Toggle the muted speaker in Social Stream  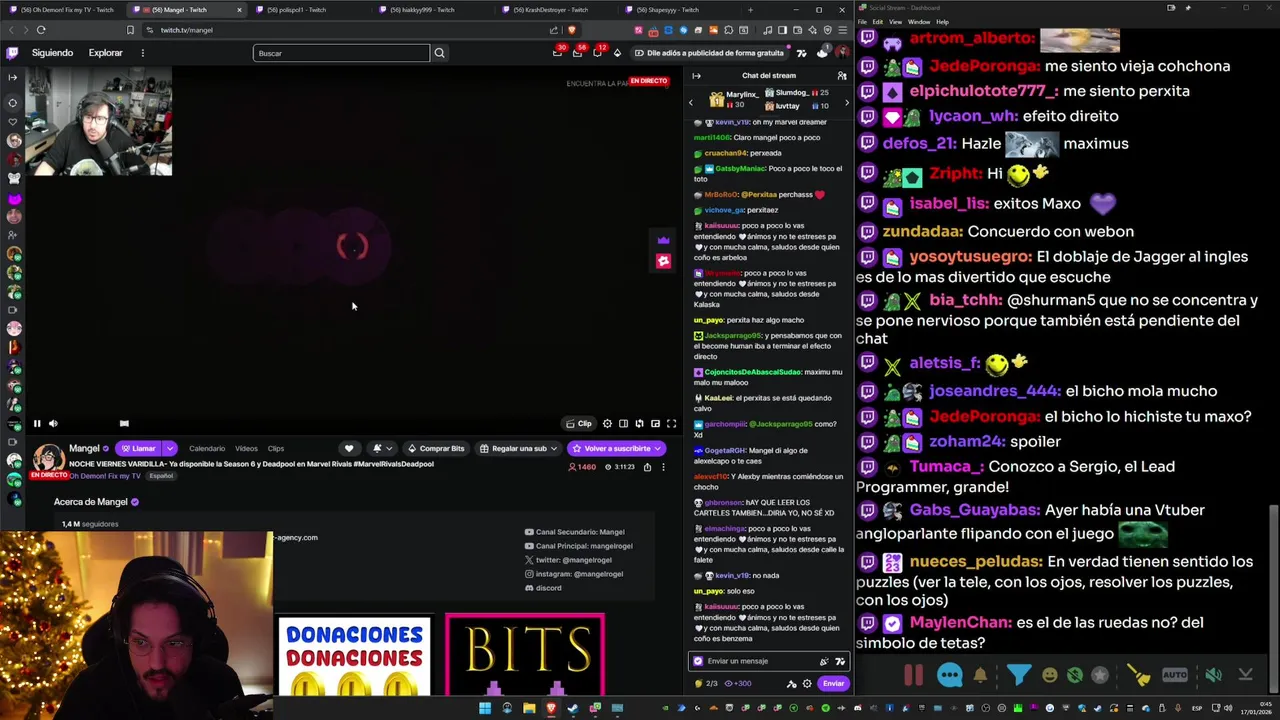(x=1213, y=675)
